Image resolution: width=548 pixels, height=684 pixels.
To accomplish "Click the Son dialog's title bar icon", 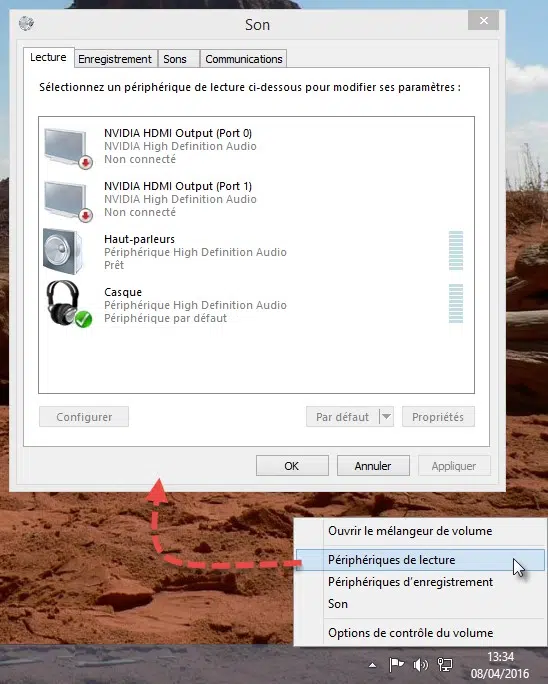I will coord(27,23).
